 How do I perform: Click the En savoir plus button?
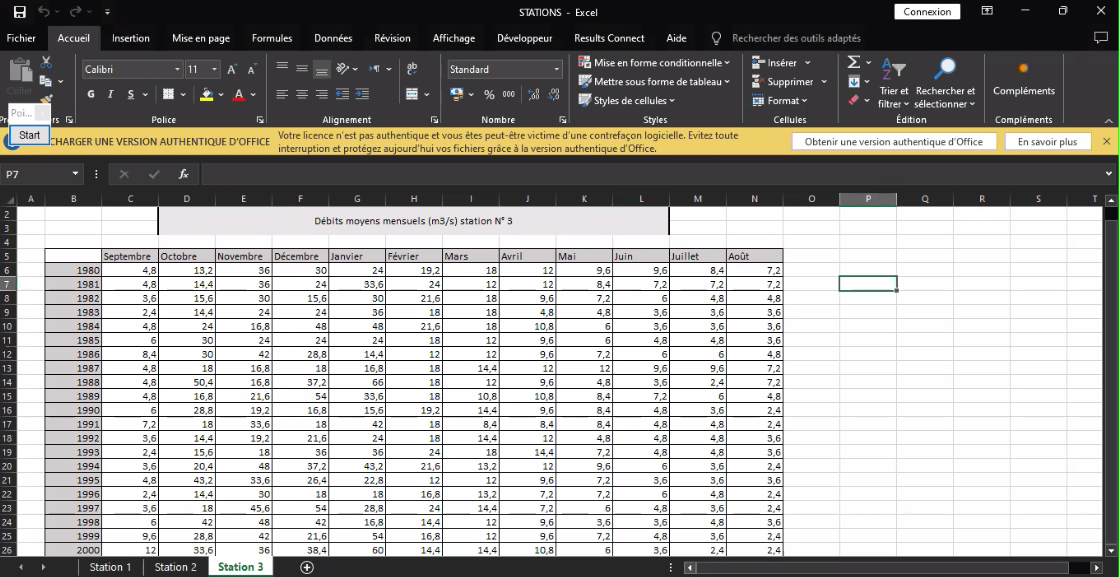(1047, 141)
